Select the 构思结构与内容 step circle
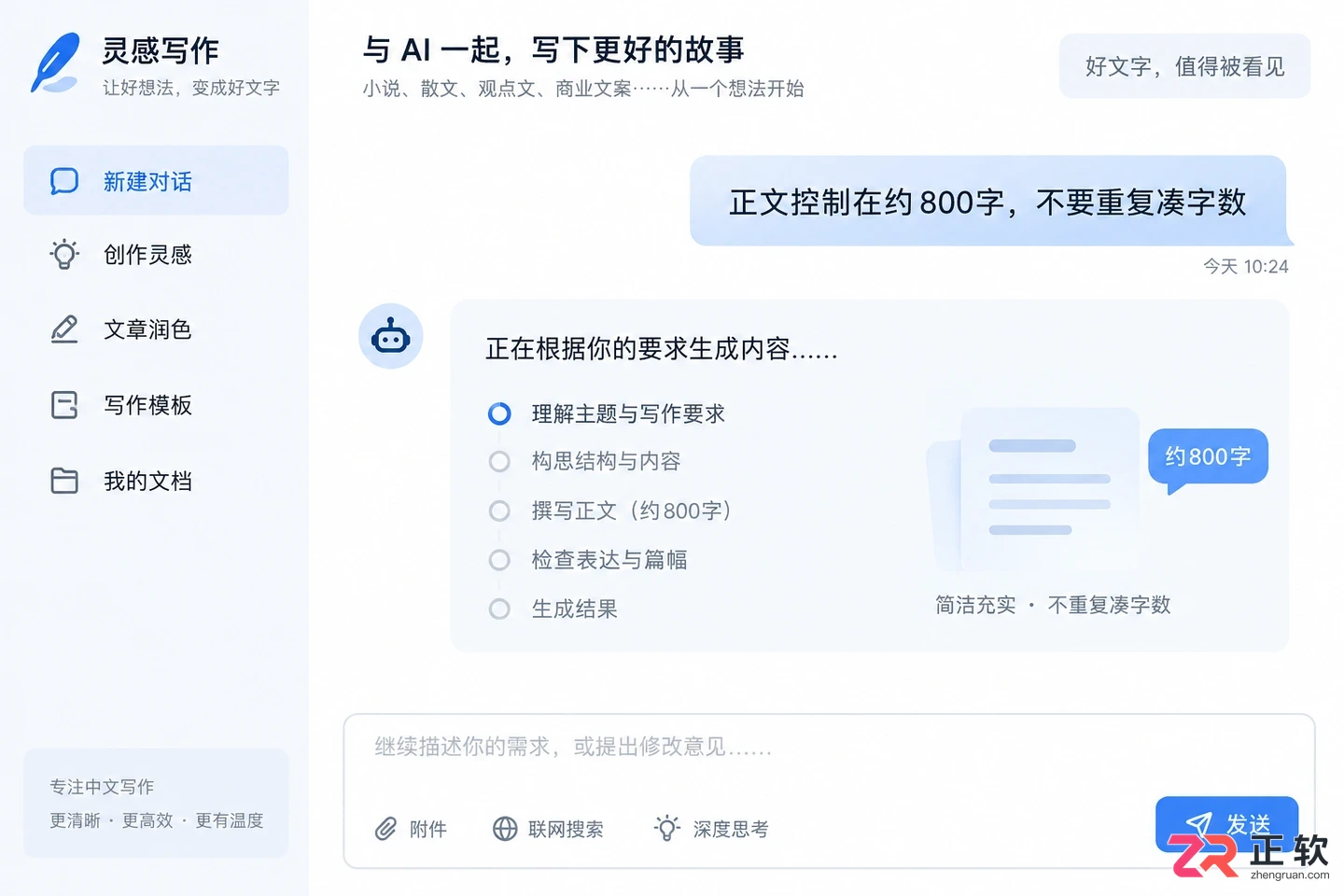This screenshot has width=1344, height=896. point(500,461)
